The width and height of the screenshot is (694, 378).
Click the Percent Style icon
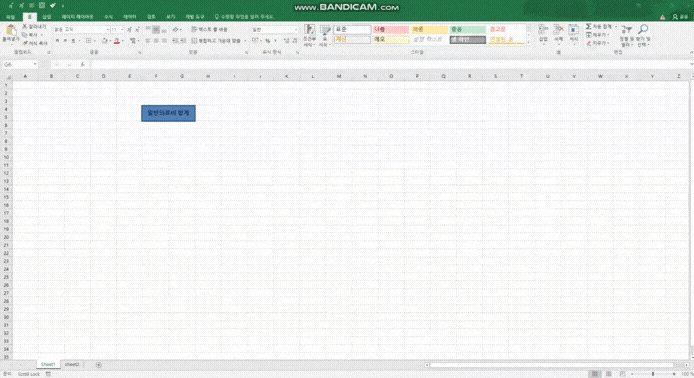click(x=267, y=41)
